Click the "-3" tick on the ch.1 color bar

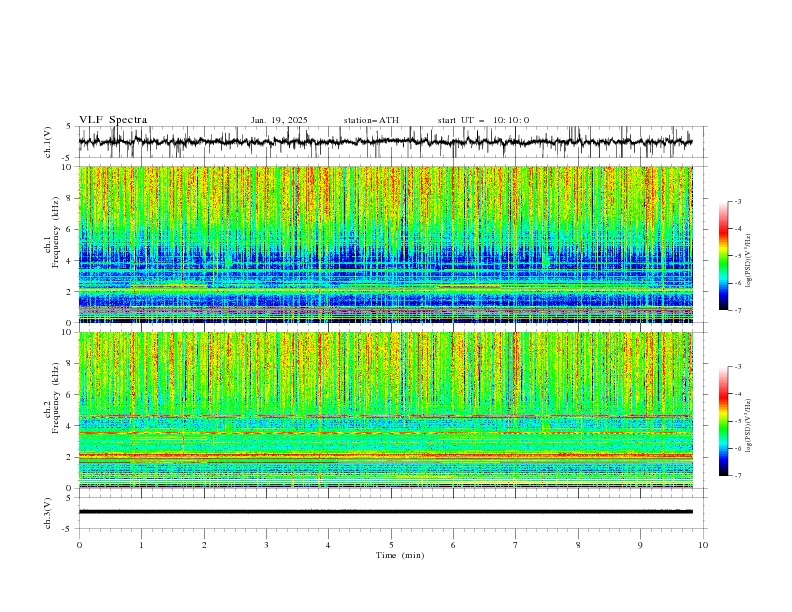[x=737, y=201]
